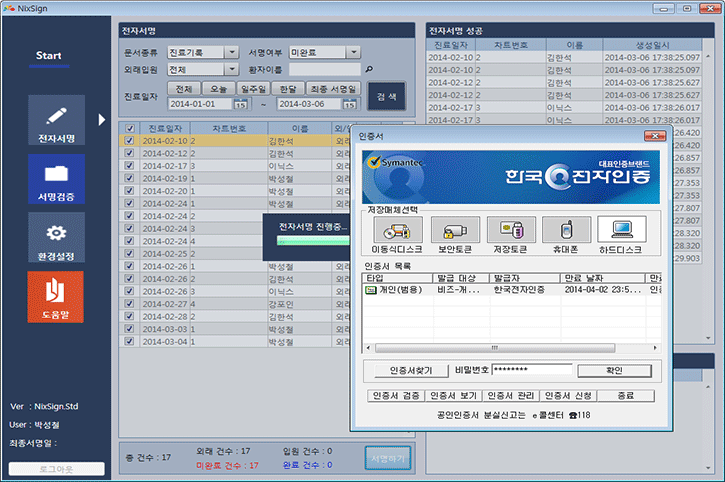The height and width of the screenshot is (482, 725).
Task: Click the 인증서 보기 tab button
Action: point(454,396)
